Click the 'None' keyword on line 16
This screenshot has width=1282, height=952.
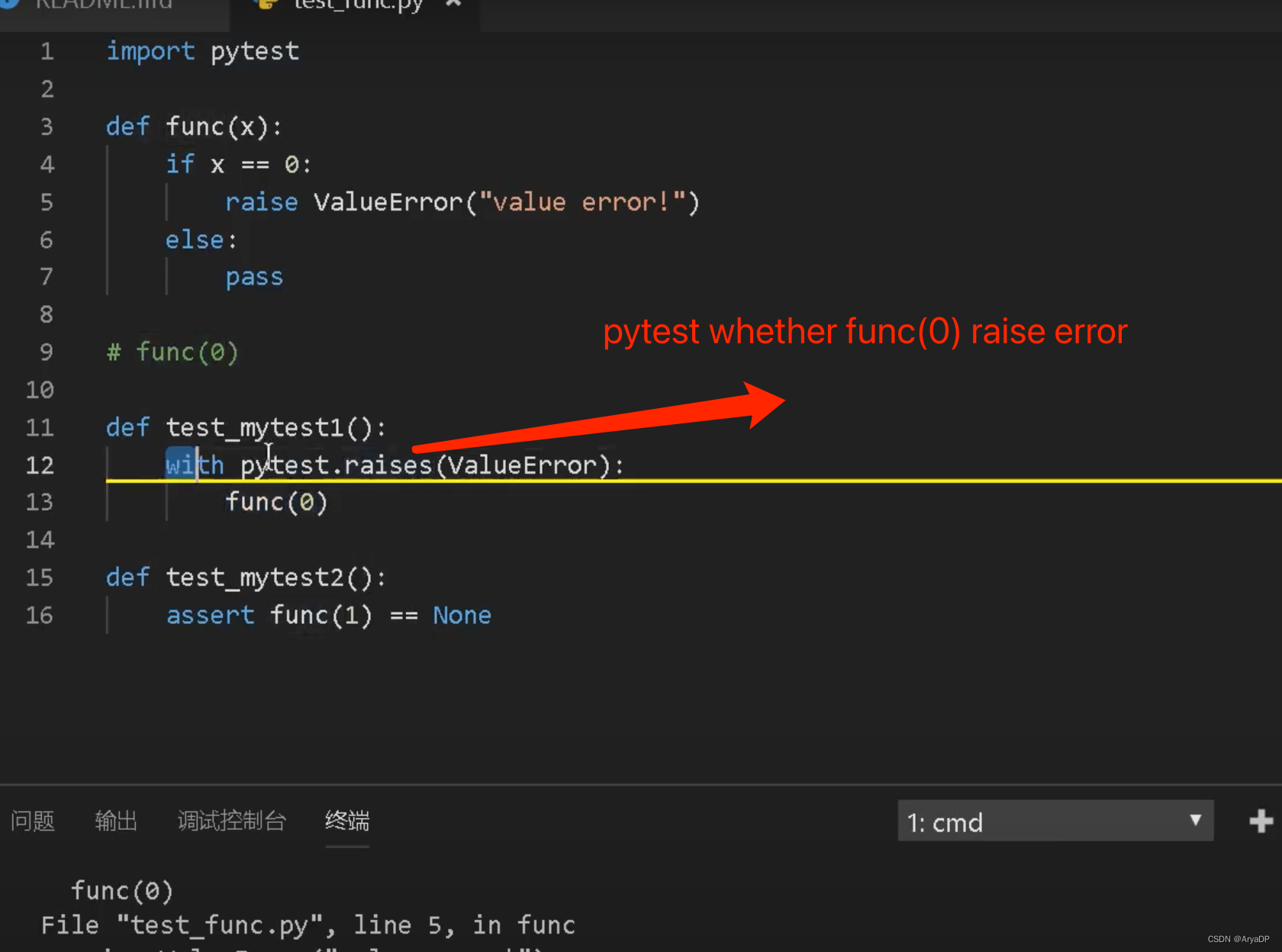tap(462, 616)
